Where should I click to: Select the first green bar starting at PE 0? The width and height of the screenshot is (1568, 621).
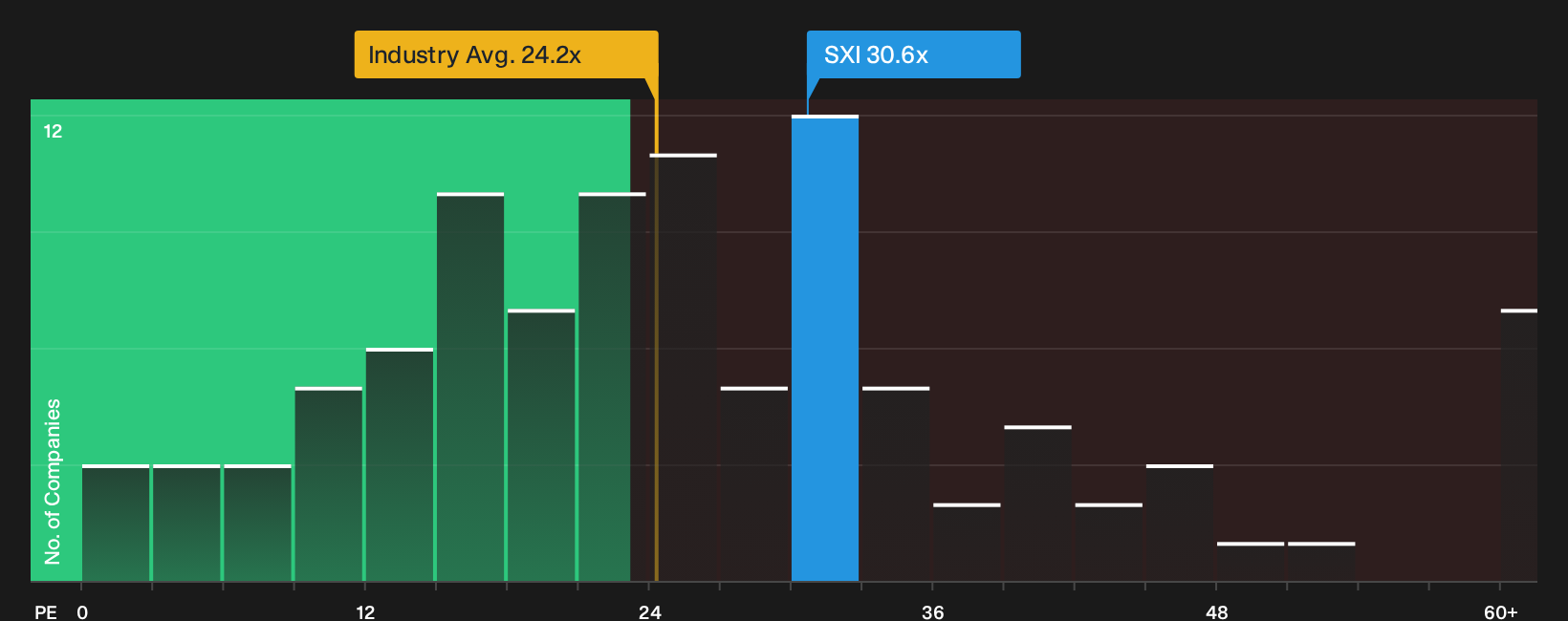pos(116,523)
